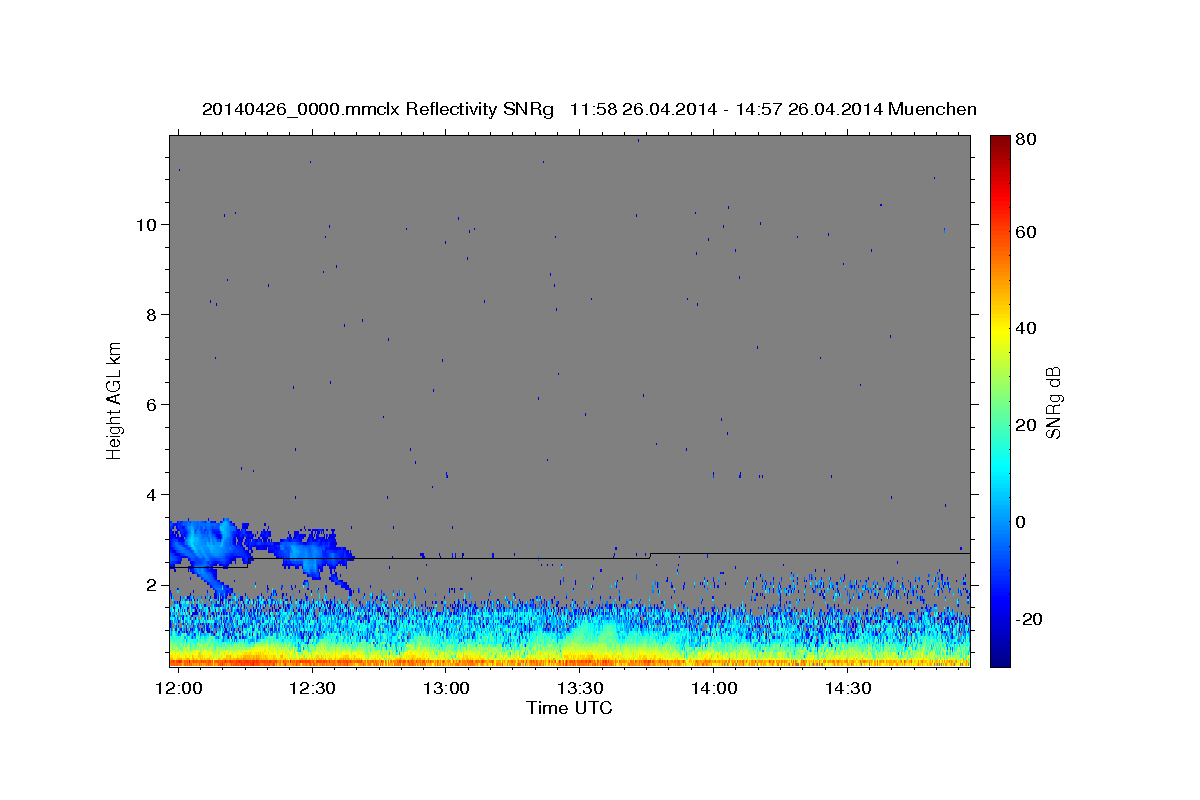Image resolution: width=1200 pixels, height=800 pixels.
Task: Click the height tick label 10
Action: point(146,224)
